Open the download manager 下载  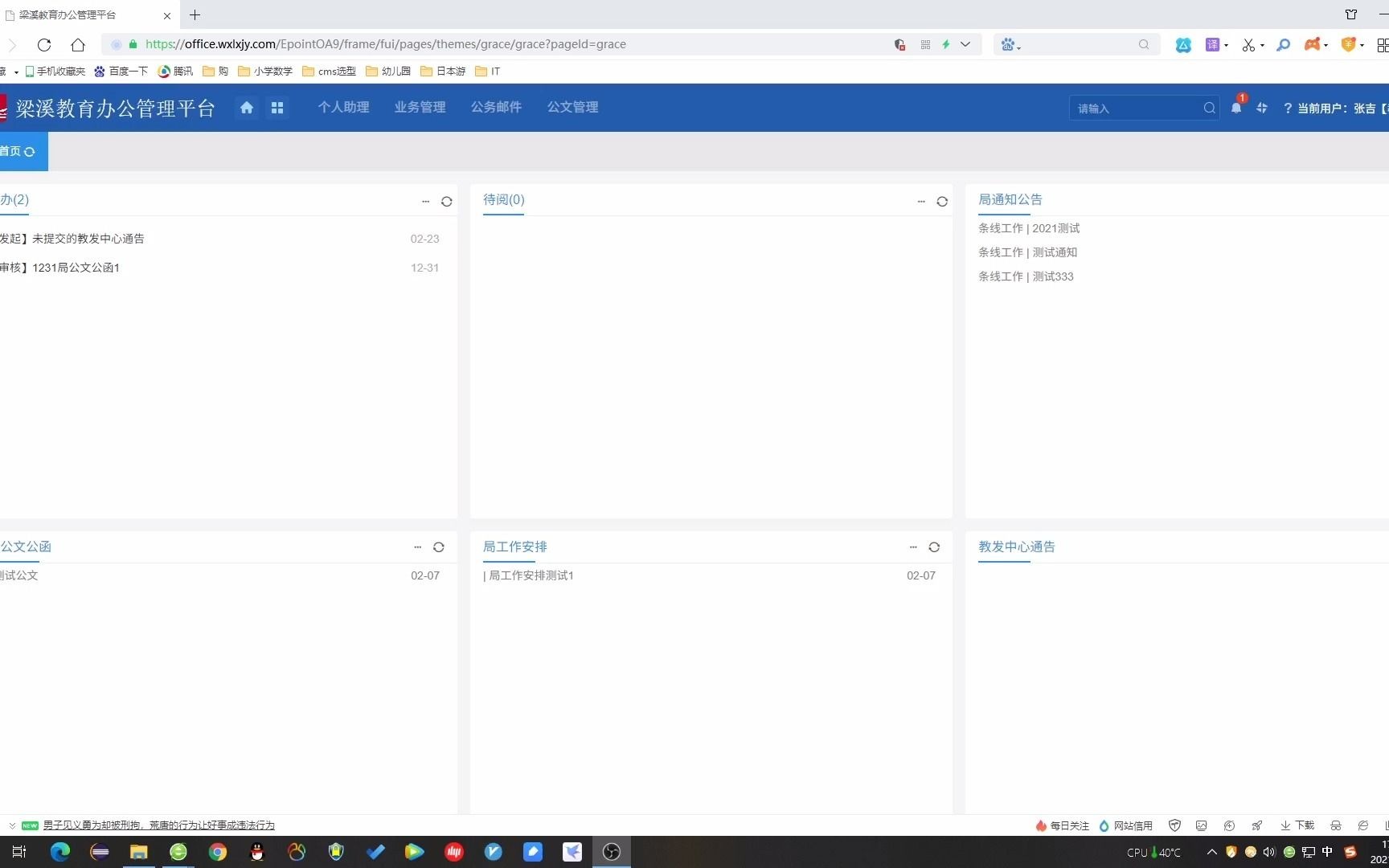click(1297, 825)
